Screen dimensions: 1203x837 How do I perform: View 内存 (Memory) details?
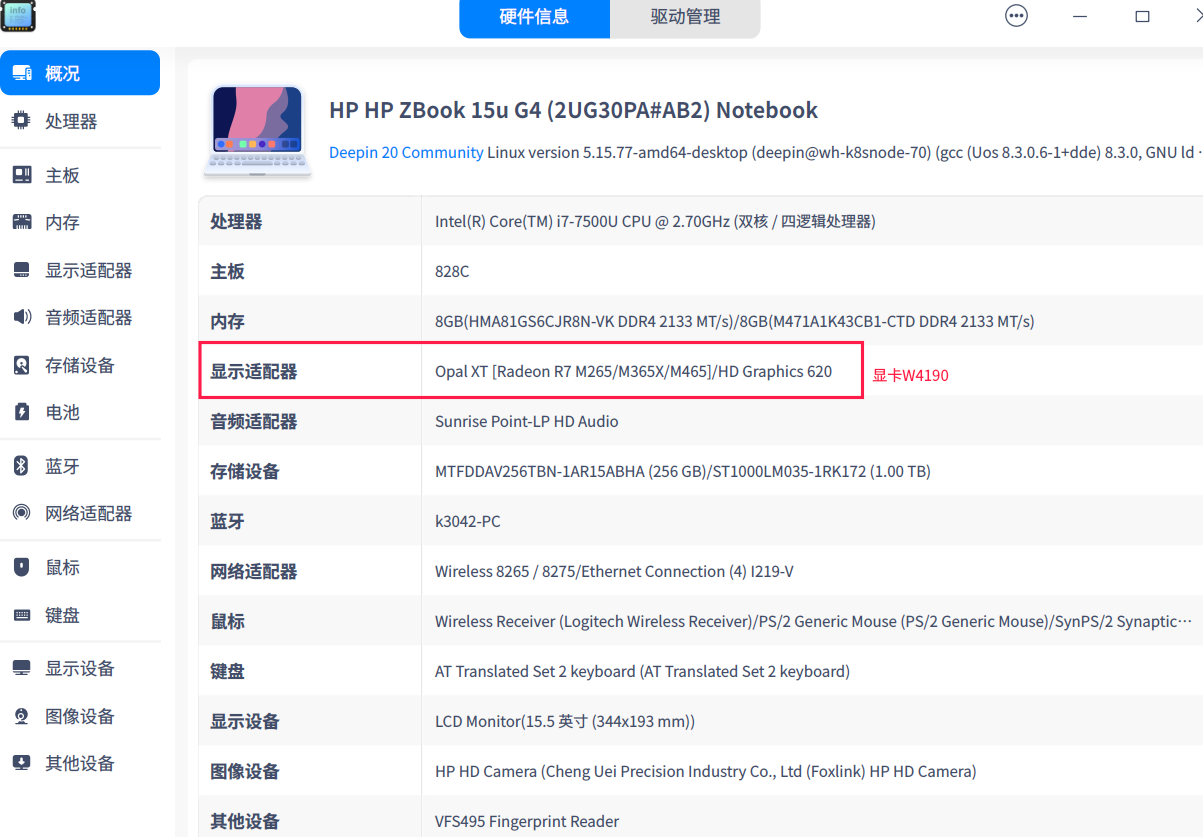(x=60, y=222)
